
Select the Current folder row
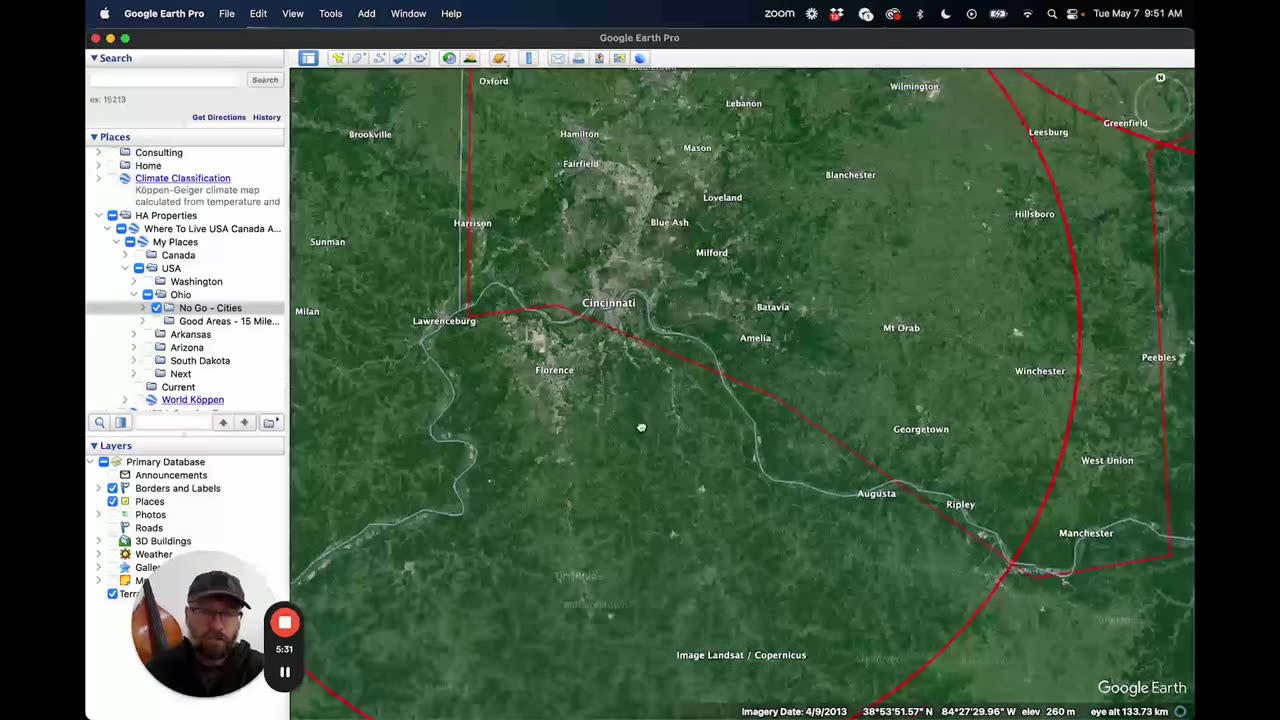(x=178, y=387)
